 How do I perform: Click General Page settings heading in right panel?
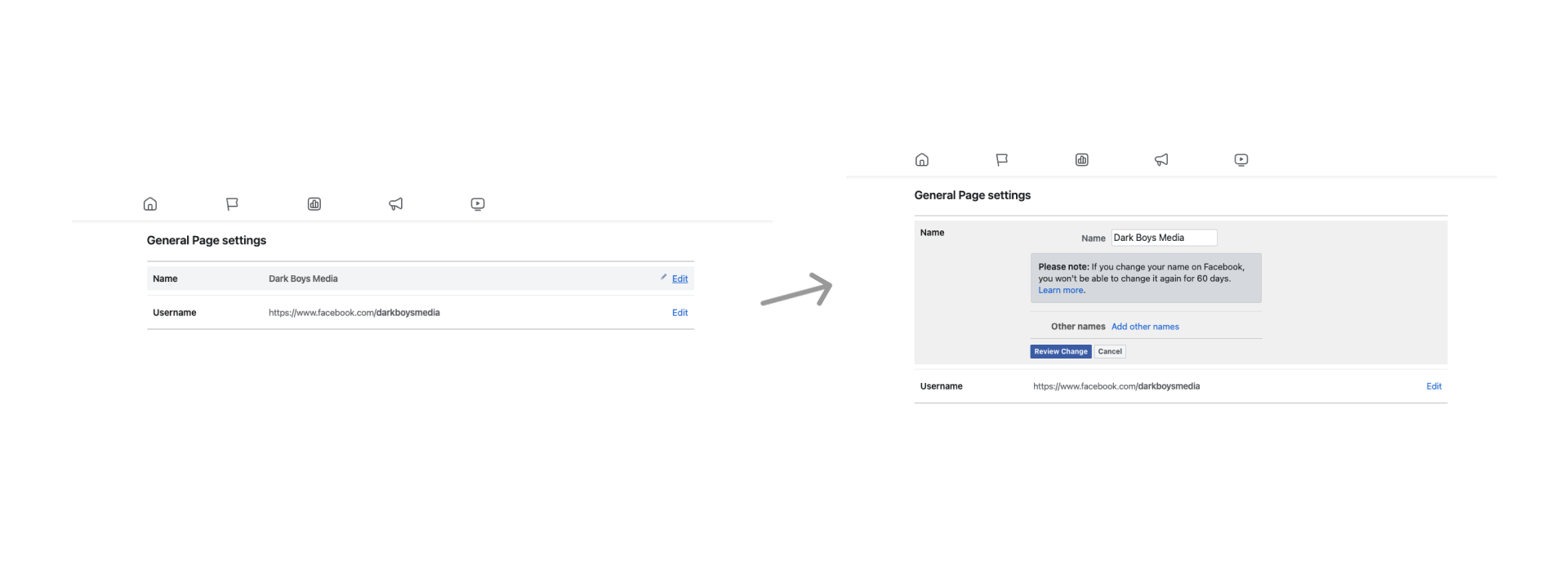[x=973, y=195]
